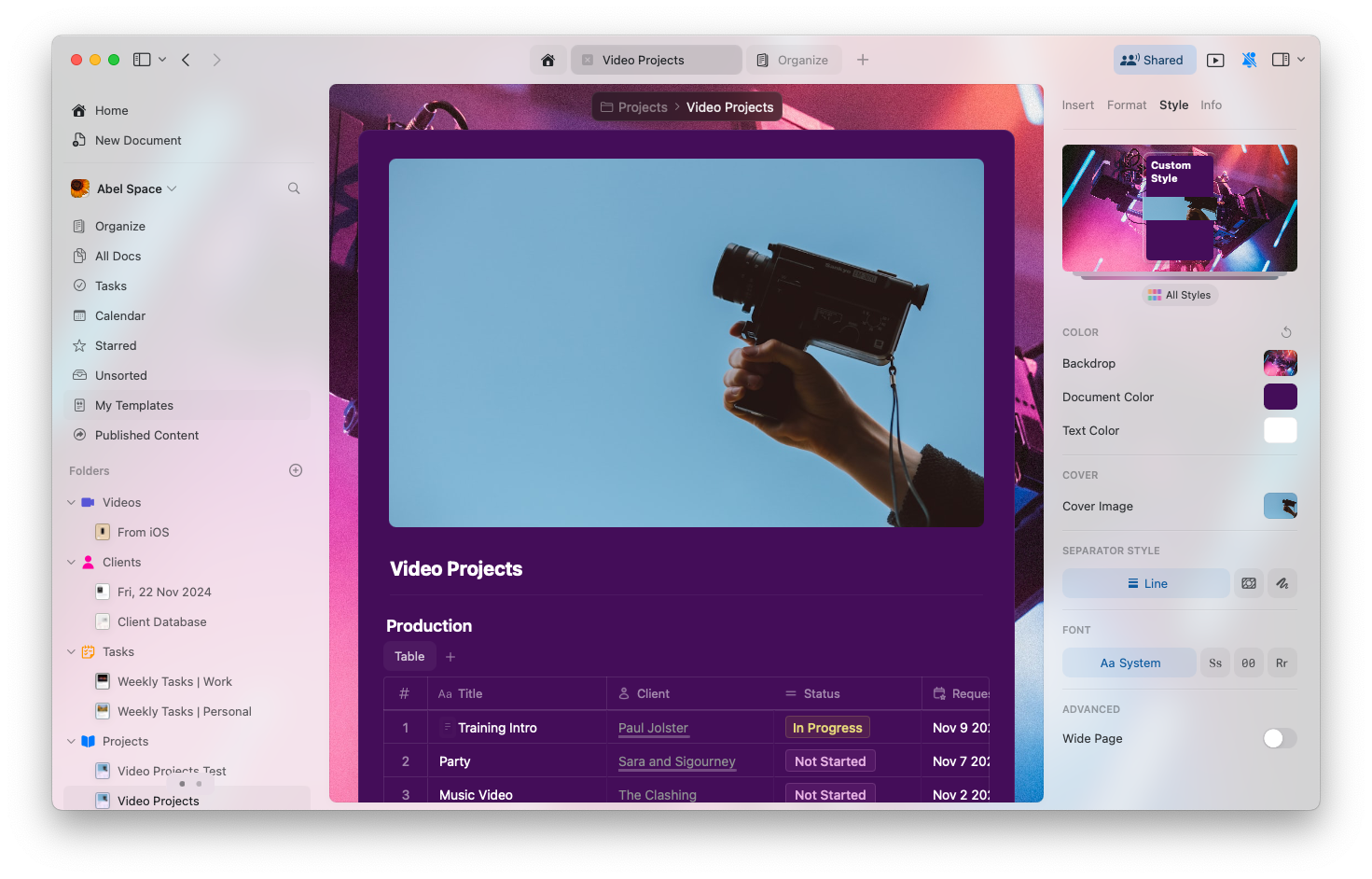Open the Paul Jolster client link
The width and height of the screenshot is (1372, 879).
[653, 728]
